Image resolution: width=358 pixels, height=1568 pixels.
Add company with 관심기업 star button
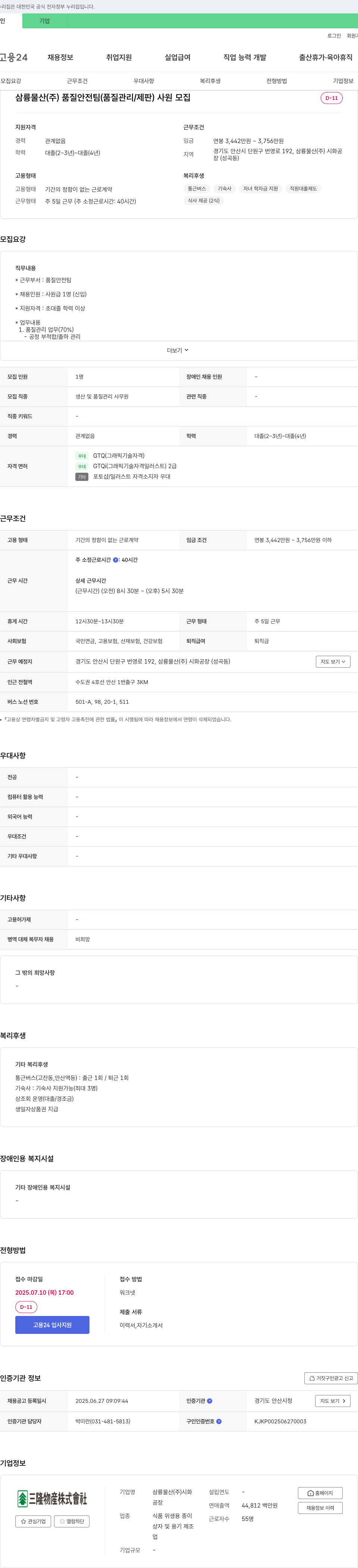[33, 1521]
